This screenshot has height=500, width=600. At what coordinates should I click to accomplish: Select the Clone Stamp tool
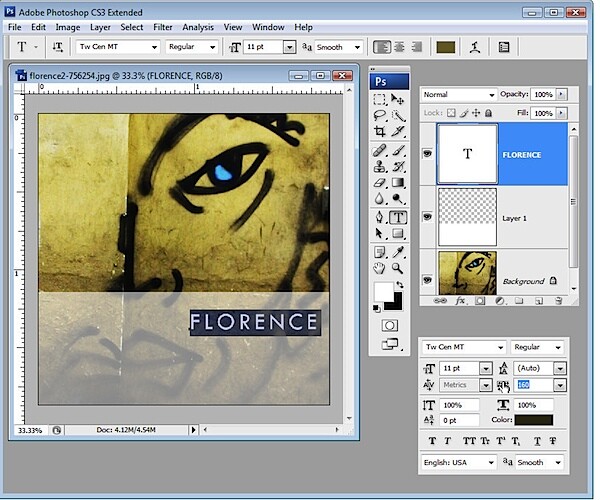pyautogui.click(x=380, y=167)
